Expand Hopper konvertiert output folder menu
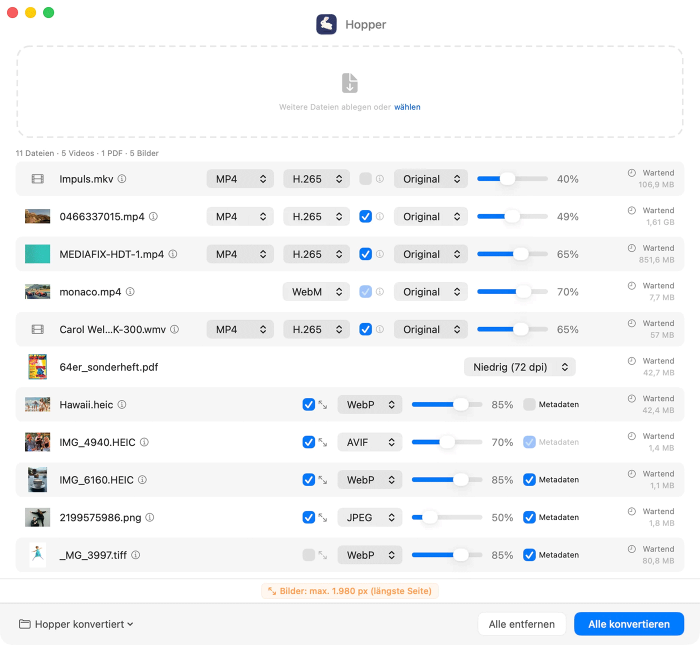This screenshot has height=645, width=700. point(76,624)
